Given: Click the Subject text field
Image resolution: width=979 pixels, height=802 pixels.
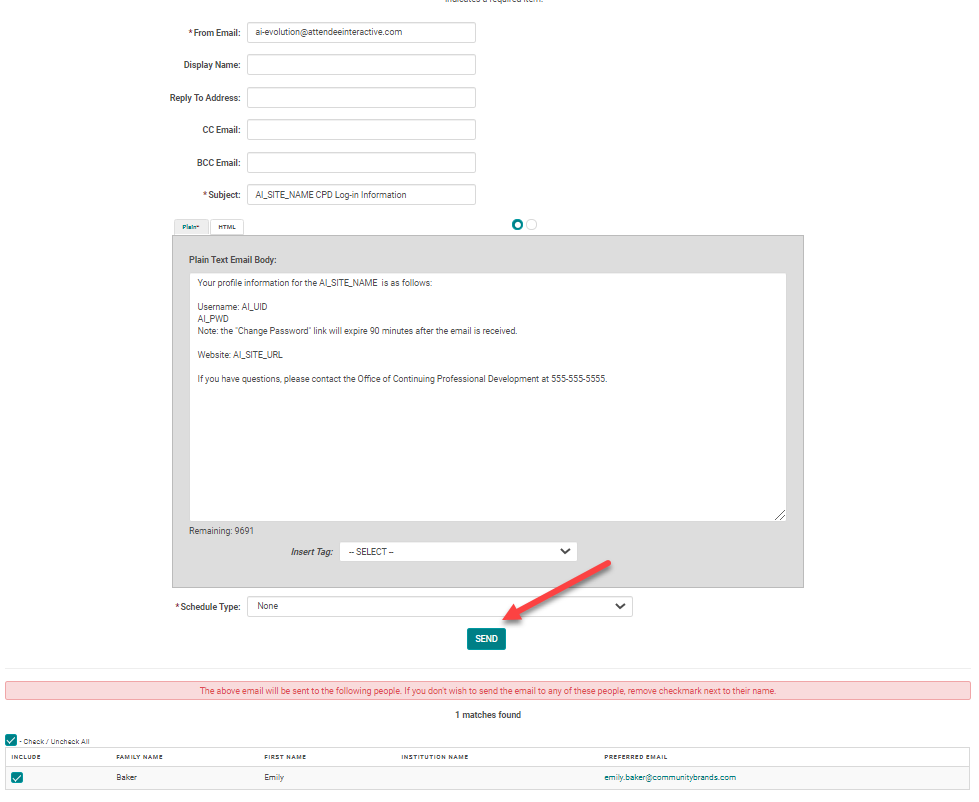Looking at the screenshot, I should (x=361, y=195).
